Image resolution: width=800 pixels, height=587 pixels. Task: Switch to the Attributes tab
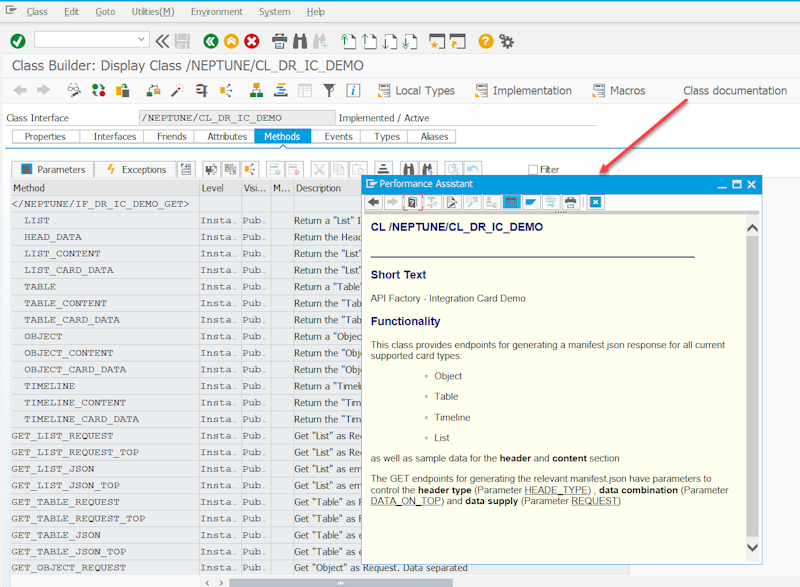[227, 137]
